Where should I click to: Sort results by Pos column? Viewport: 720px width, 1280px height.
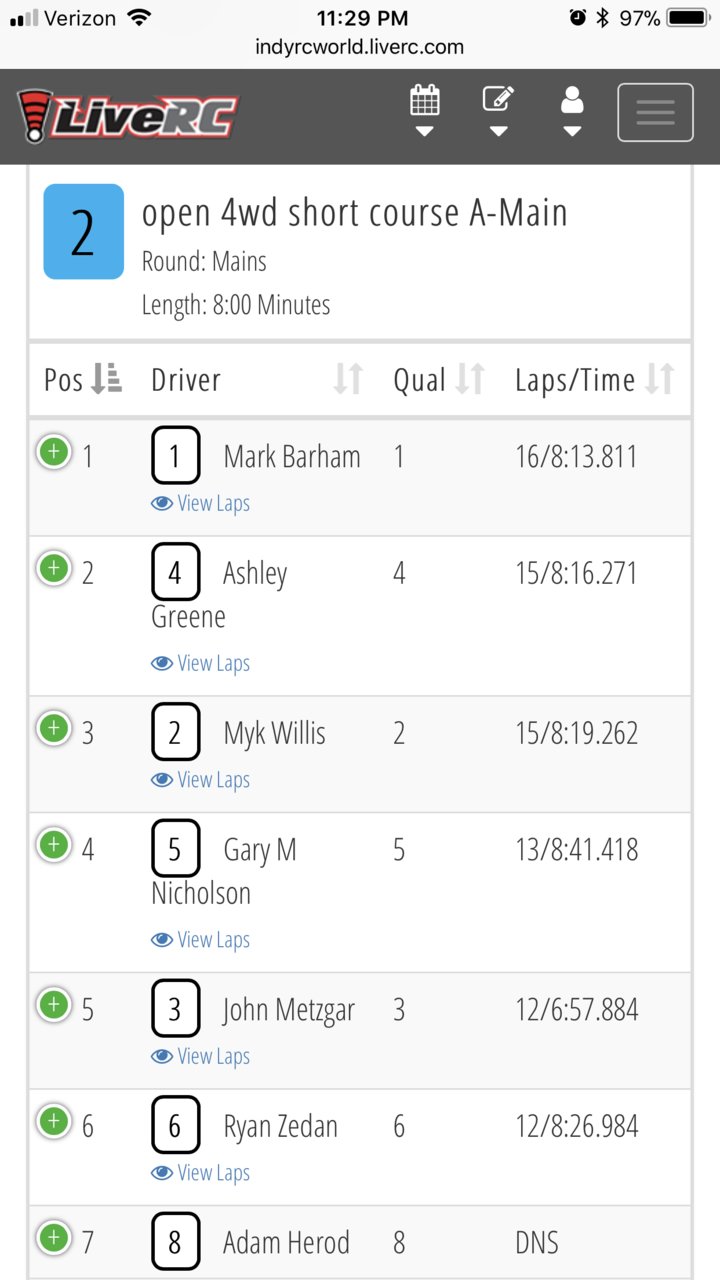pos(83,380)
